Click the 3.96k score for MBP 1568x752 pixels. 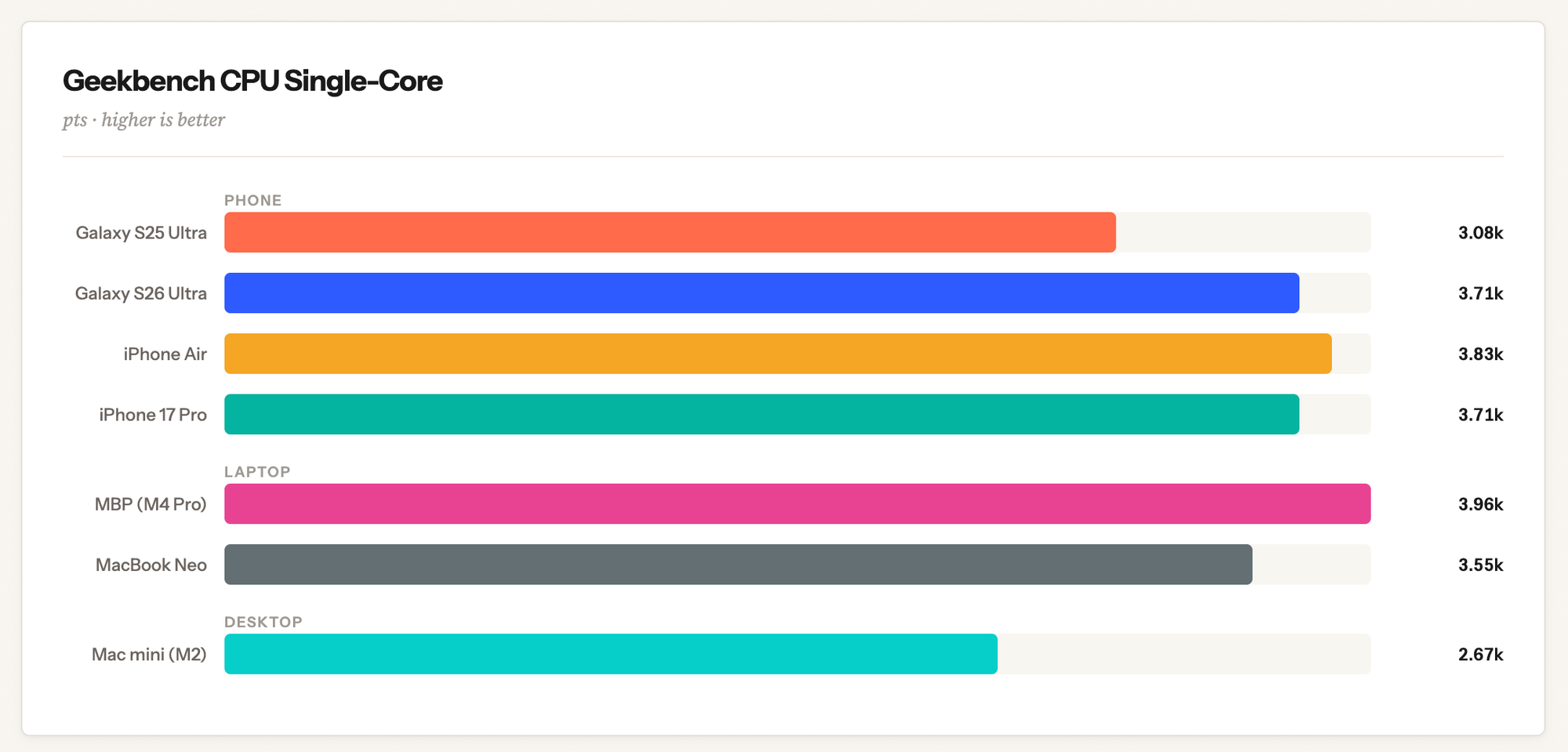[x=1480, y=504]
